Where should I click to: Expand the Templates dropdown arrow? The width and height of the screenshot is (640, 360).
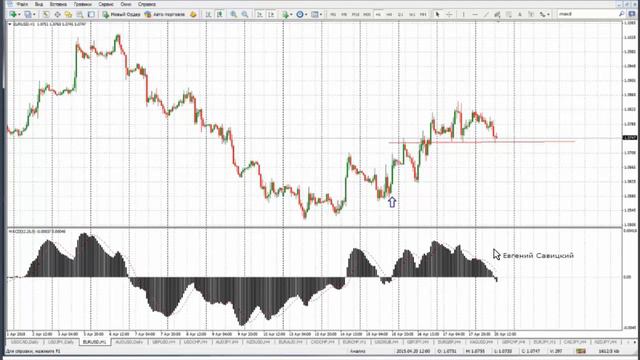click(321, 14)
